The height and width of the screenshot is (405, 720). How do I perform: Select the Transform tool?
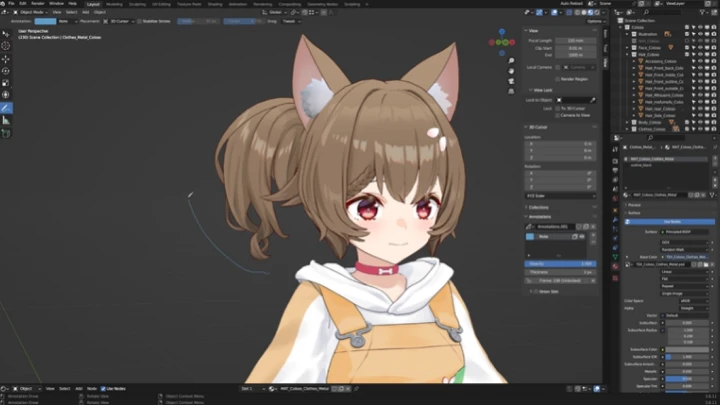pos(6,95)
